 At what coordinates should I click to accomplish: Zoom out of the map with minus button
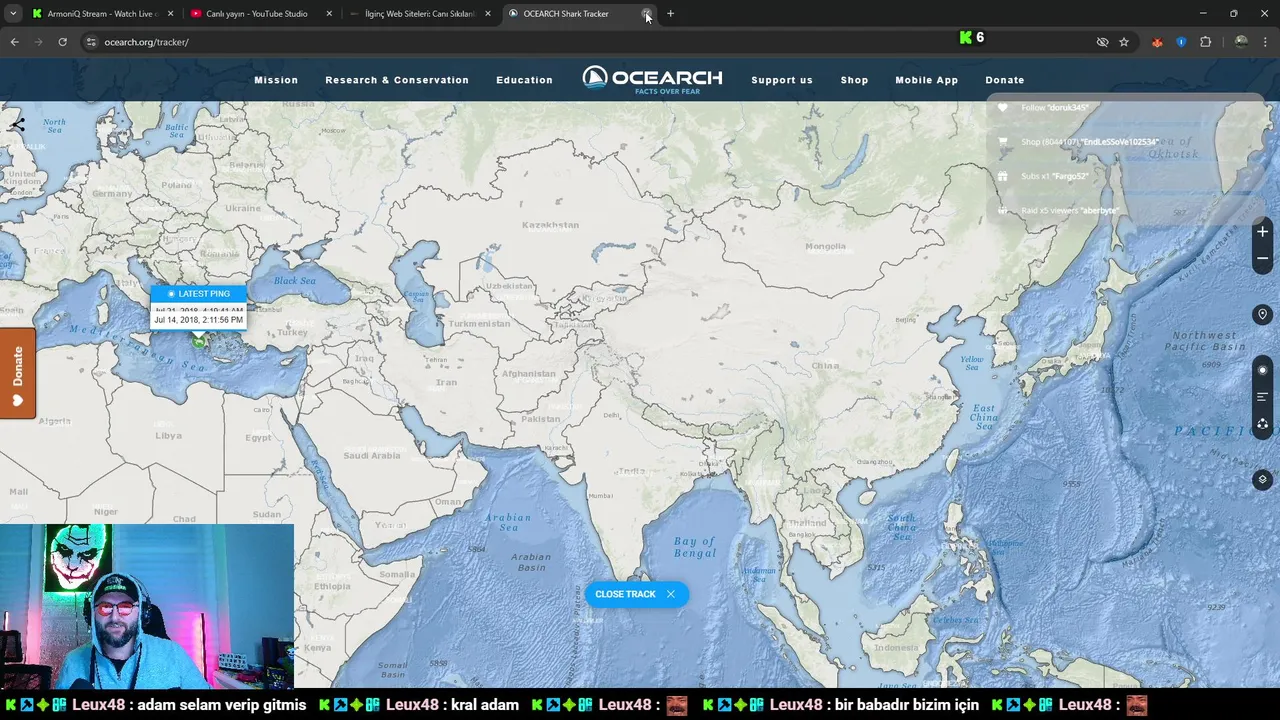click(1262, 258)
